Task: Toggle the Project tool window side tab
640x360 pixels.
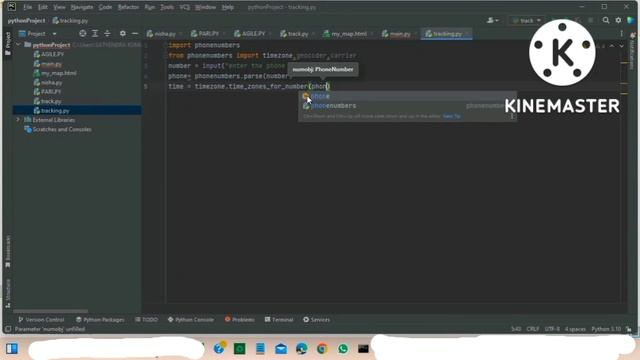Action: tap(8, 43)
